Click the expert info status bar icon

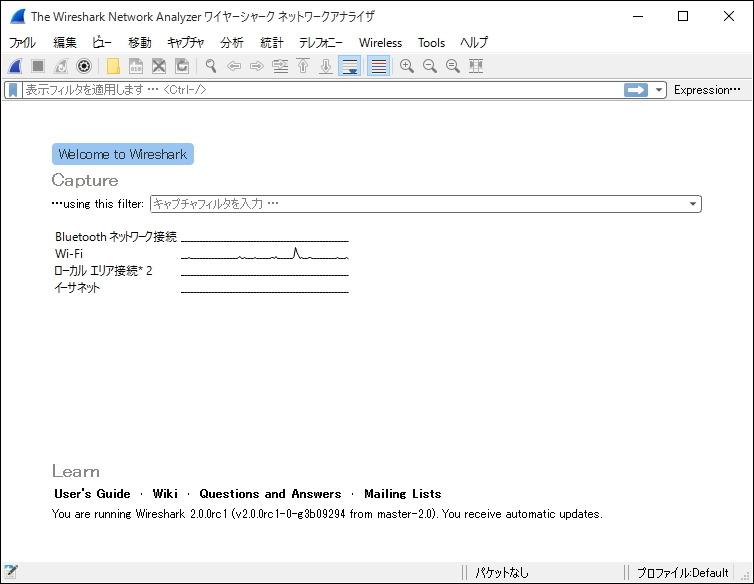point(11,572)
